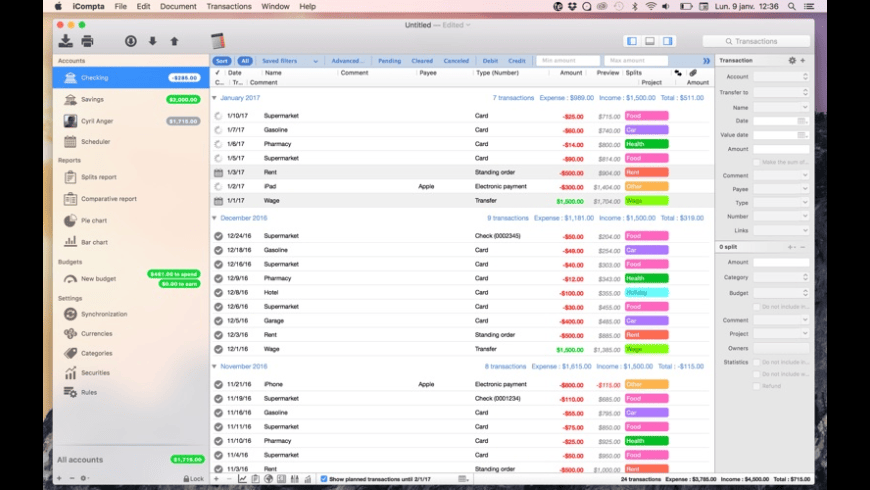Open Securities settings

click(131, 373)
